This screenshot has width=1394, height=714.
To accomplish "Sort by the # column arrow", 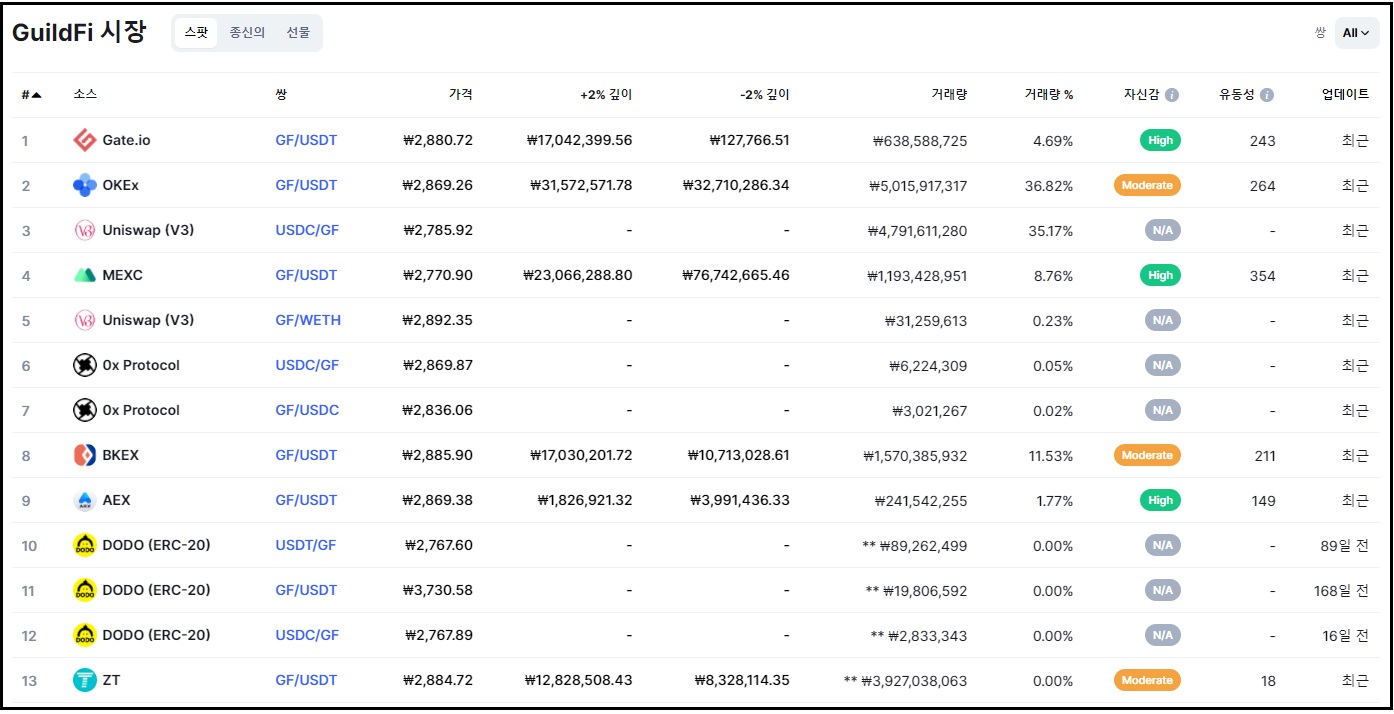I will (x=37, y=95).
